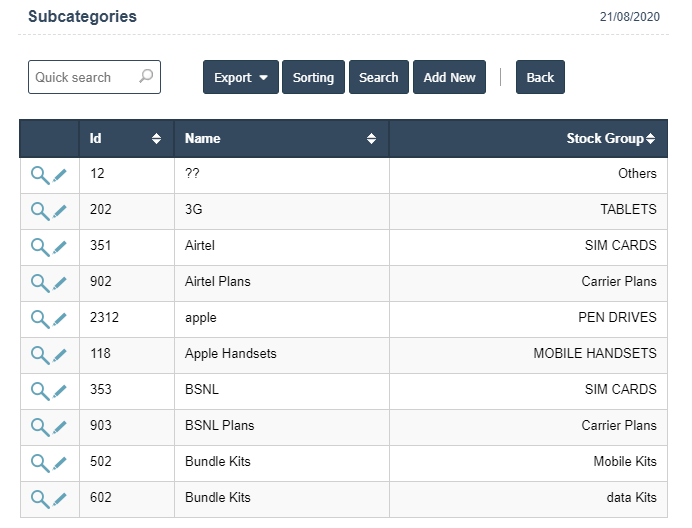Click Add New to create subcategory

tap(449, 78)
